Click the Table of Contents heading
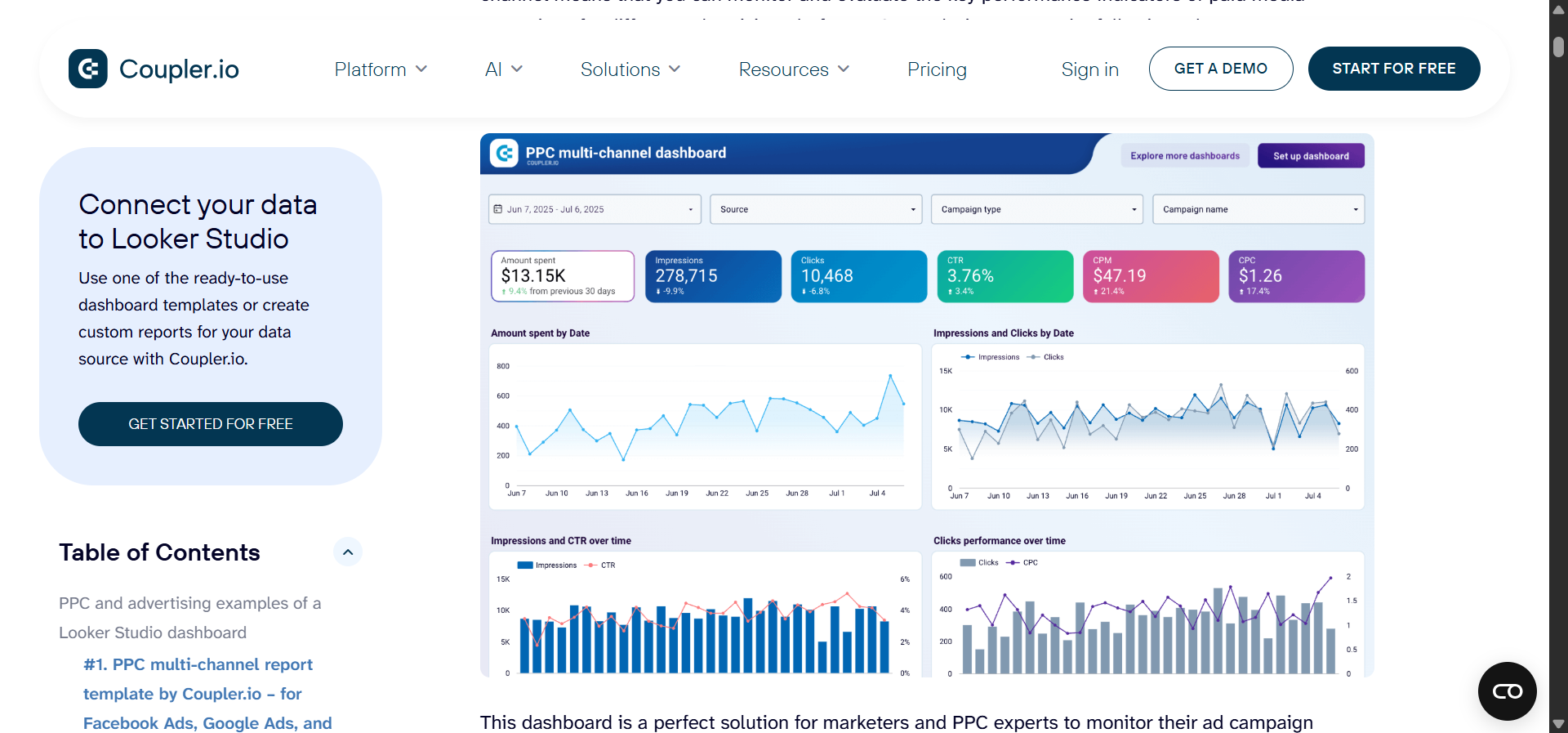This screenshot has width=1568, height=733. [159, 552]
